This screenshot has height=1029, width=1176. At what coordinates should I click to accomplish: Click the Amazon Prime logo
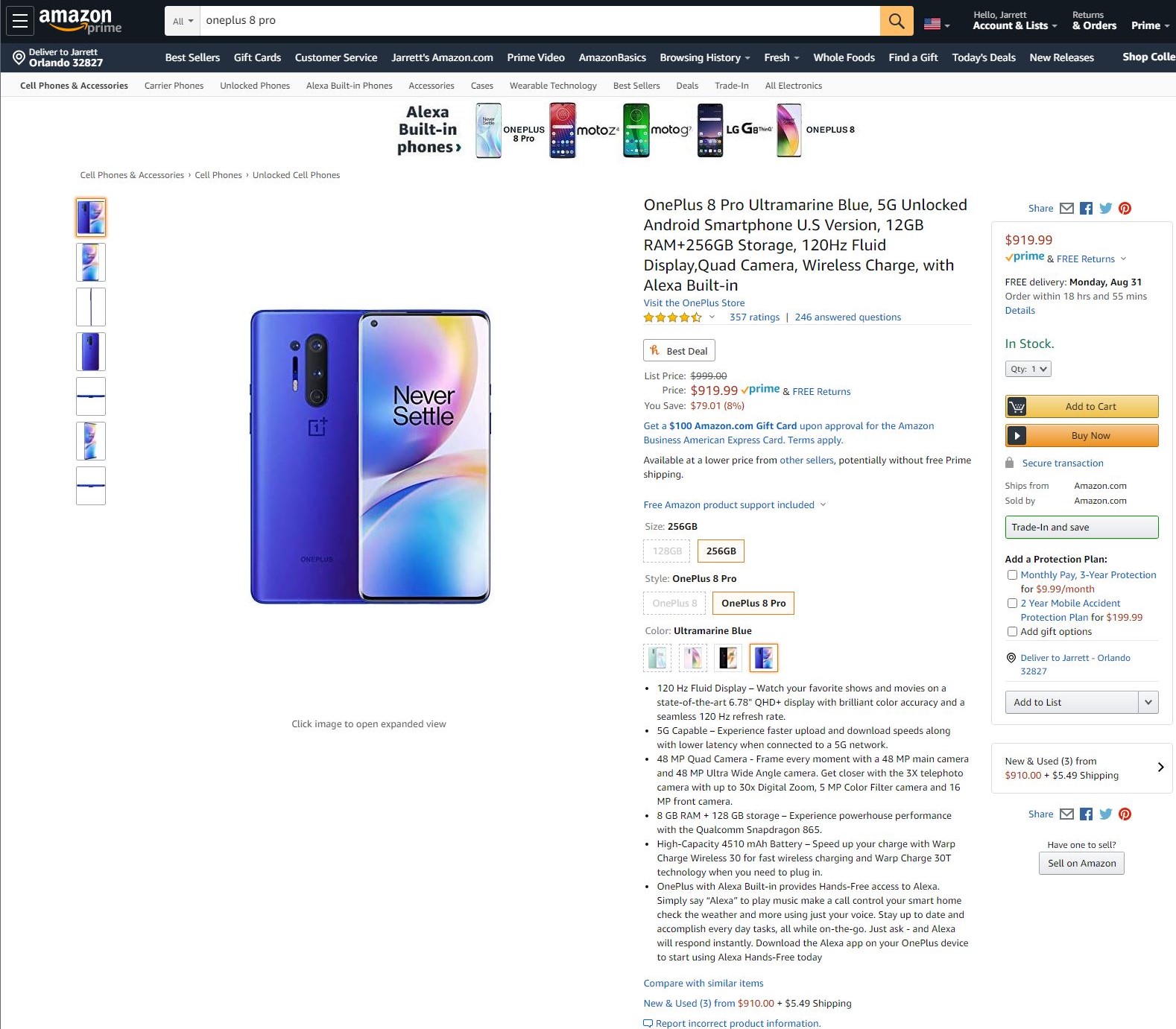[78, 20]
